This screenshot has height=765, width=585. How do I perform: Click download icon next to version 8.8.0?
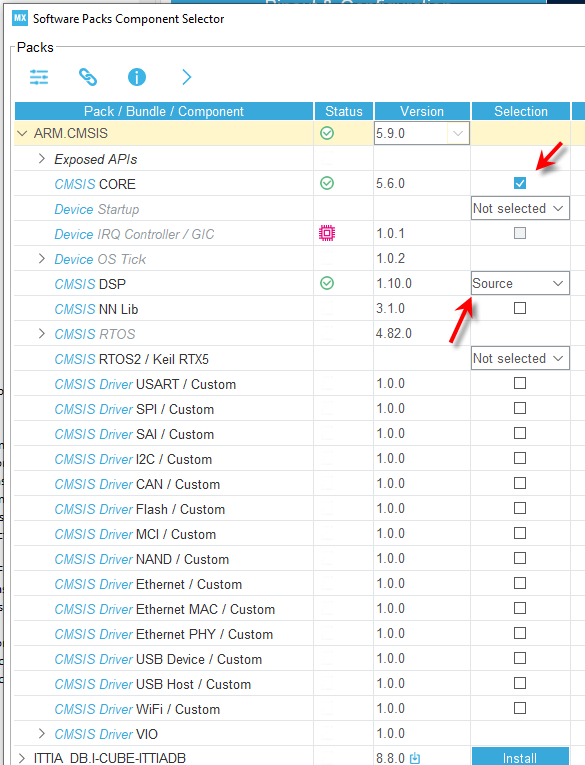(x=415, y=758)
